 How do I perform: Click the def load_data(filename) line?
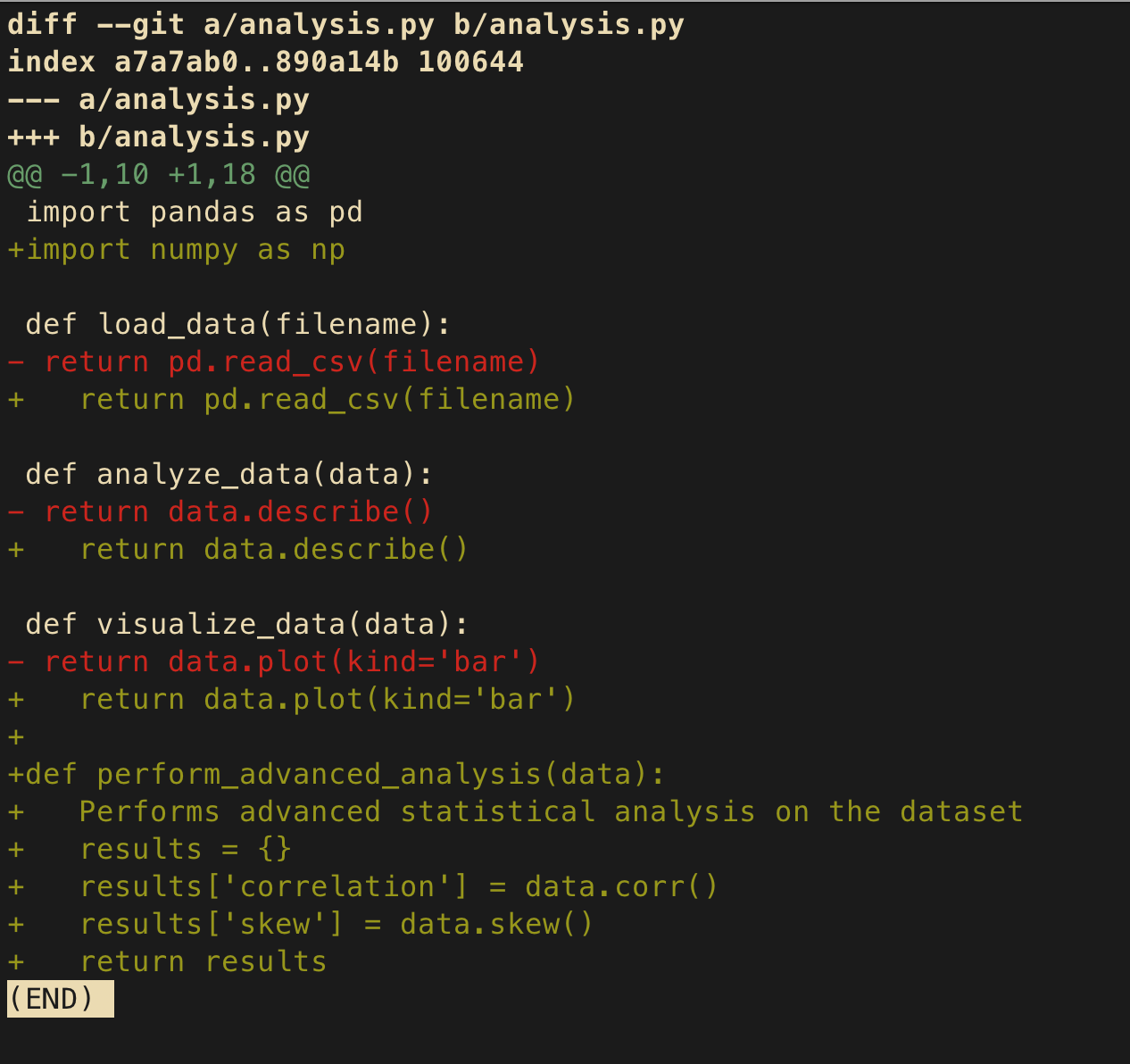tap(239, 324)
